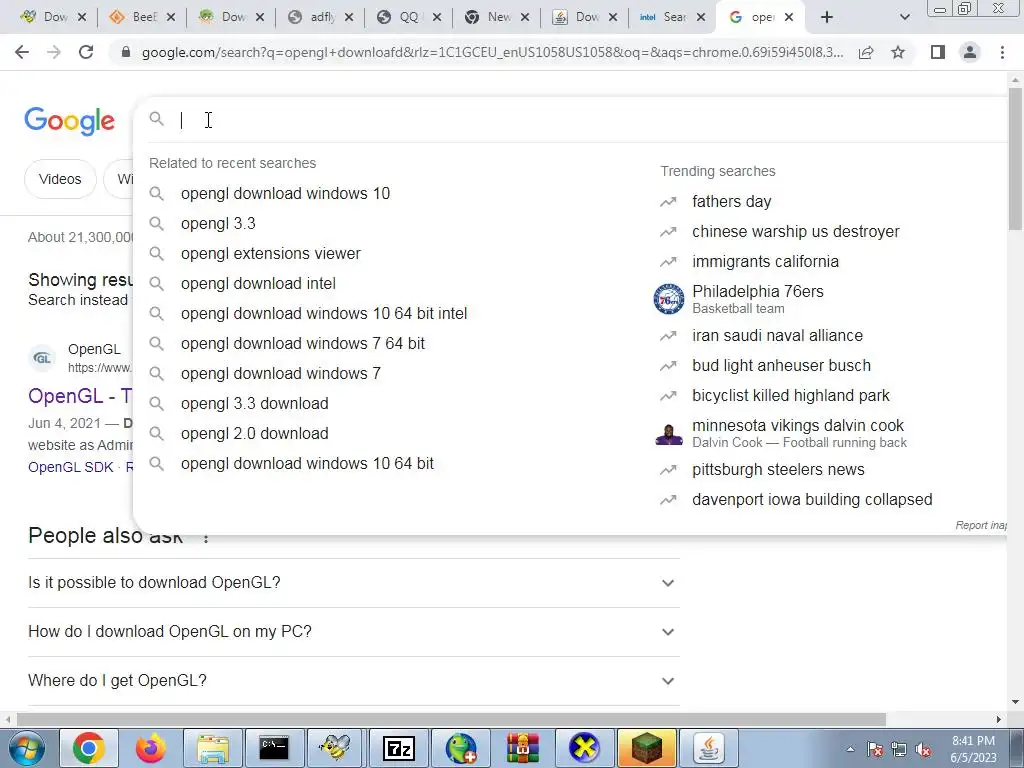Open Windows Explorer from the taskbar
This screenshot has height=768, width=1024.
213,748
